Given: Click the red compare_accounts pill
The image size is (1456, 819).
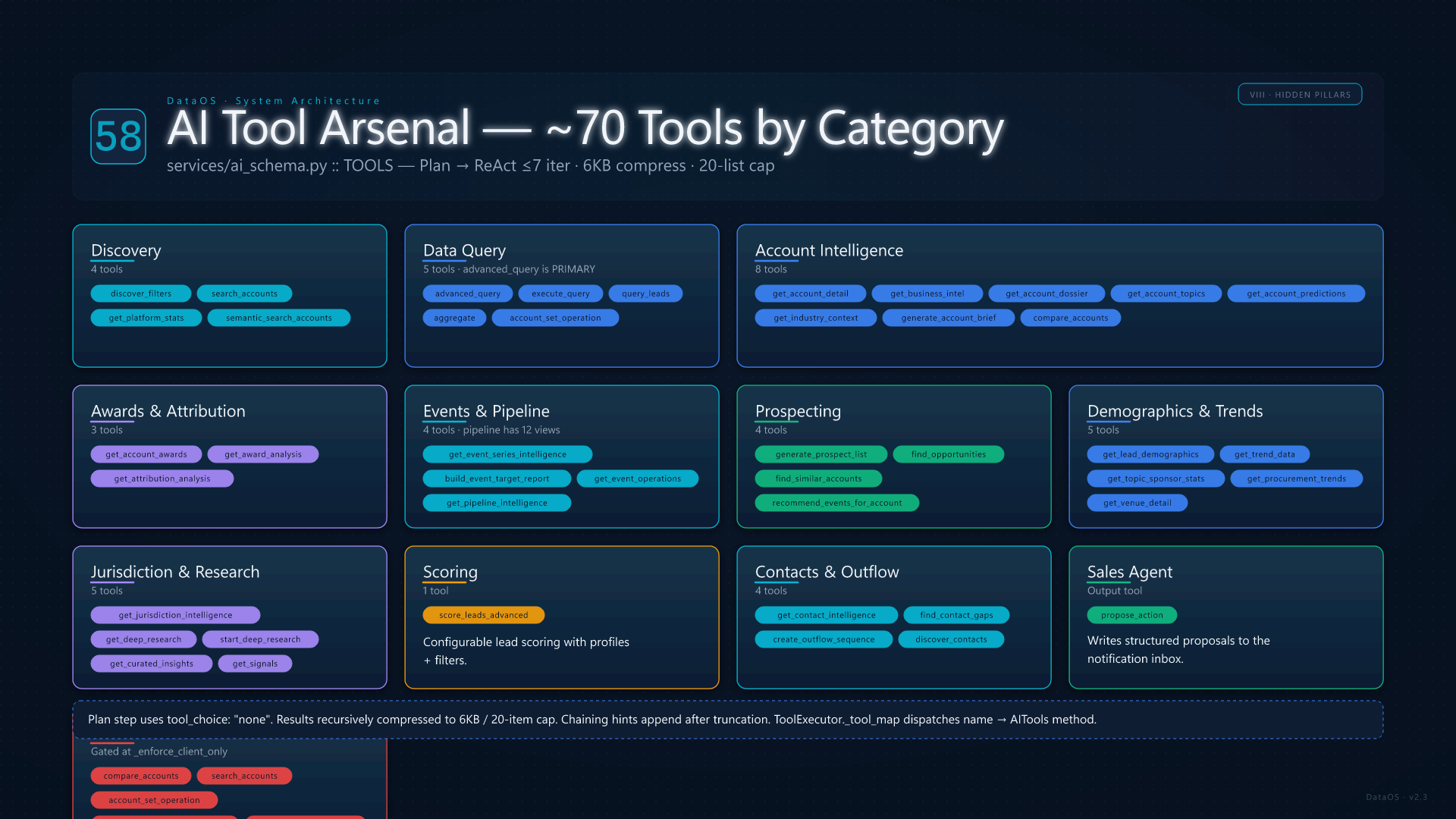Looking at the screenshot, I should (141, 776).
